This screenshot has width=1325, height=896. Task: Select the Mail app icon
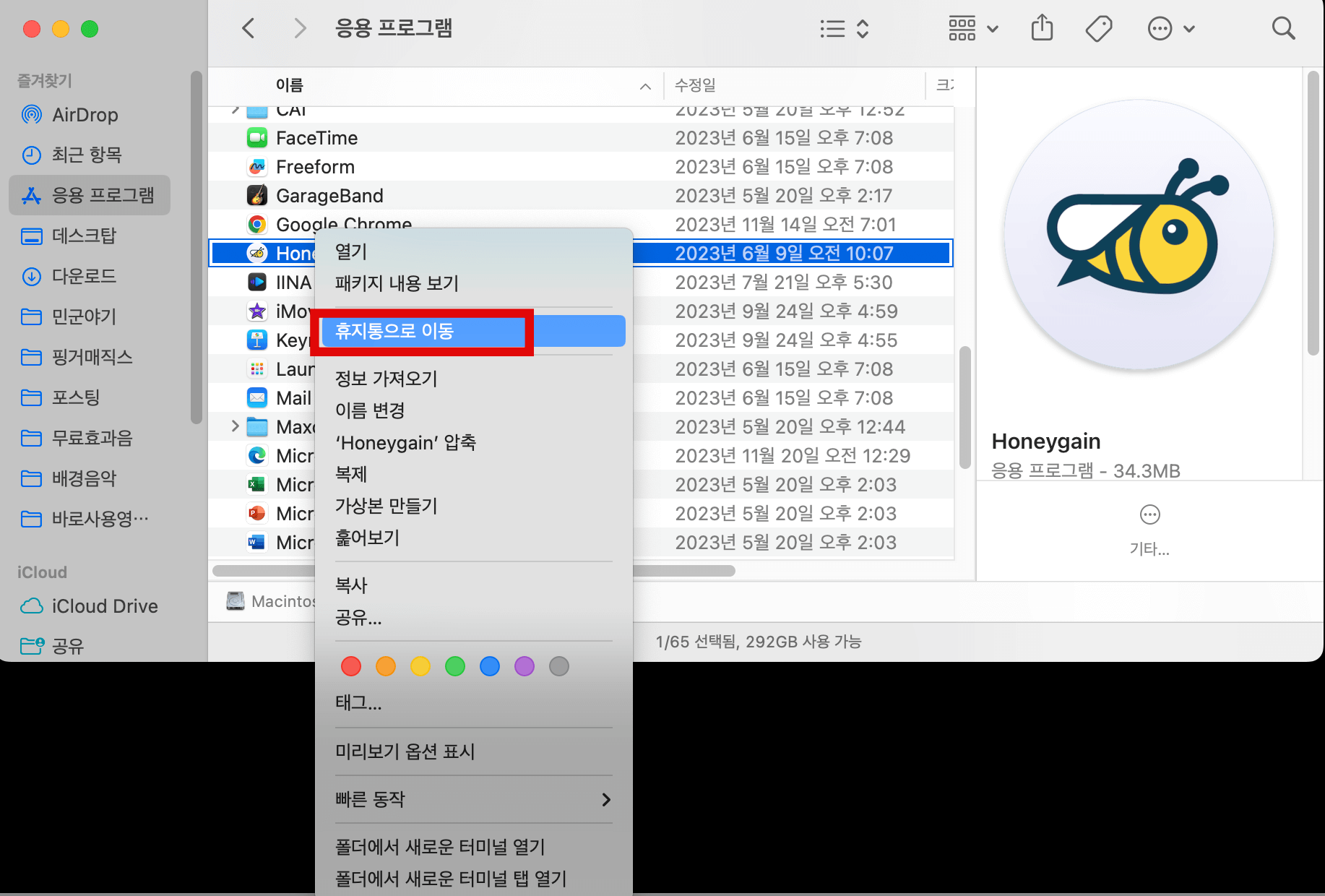[257, 397]
